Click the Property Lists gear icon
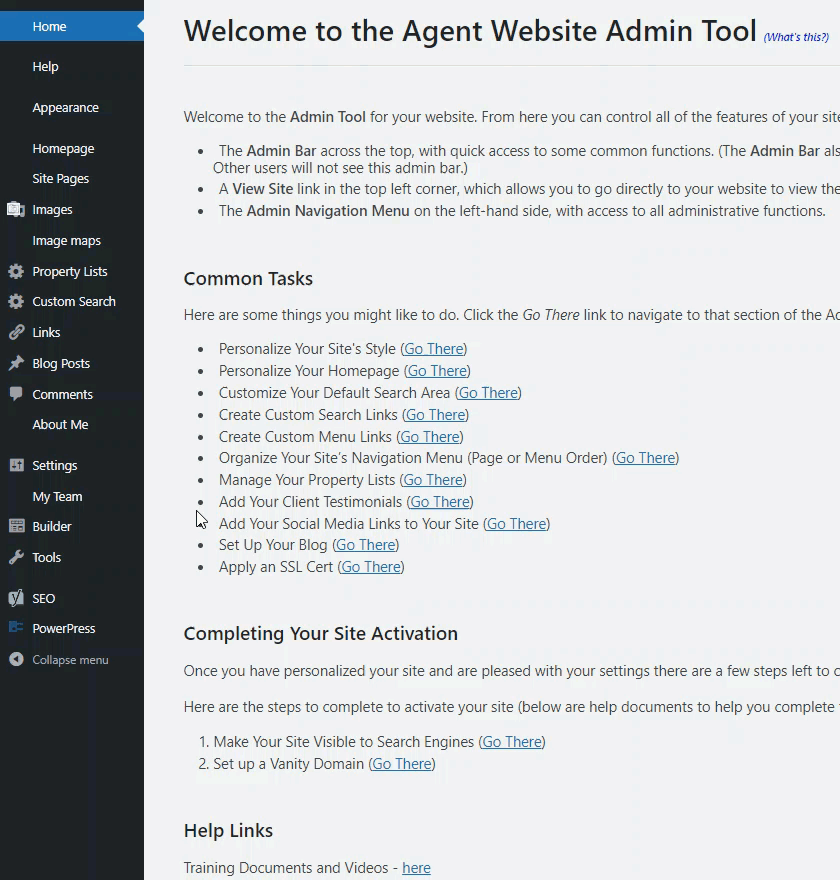This screenshot has height=880, width=840. pos(16,271)
